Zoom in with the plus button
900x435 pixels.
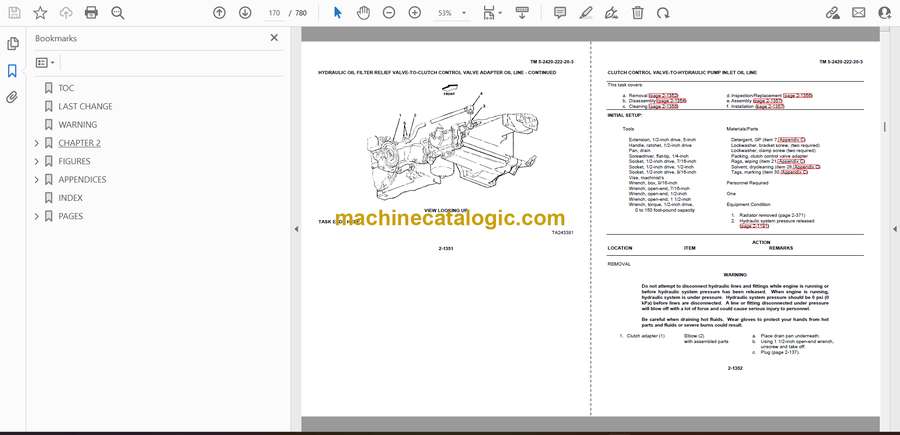pos(413,13)
